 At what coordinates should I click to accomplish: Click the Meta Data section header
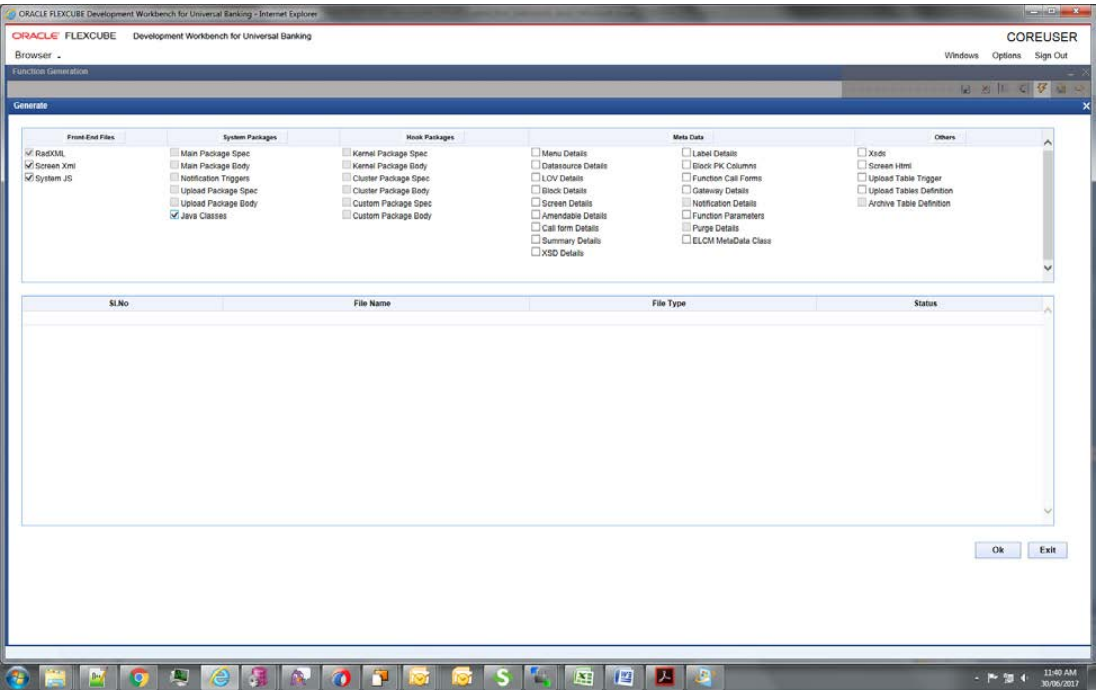click(688, 137)
